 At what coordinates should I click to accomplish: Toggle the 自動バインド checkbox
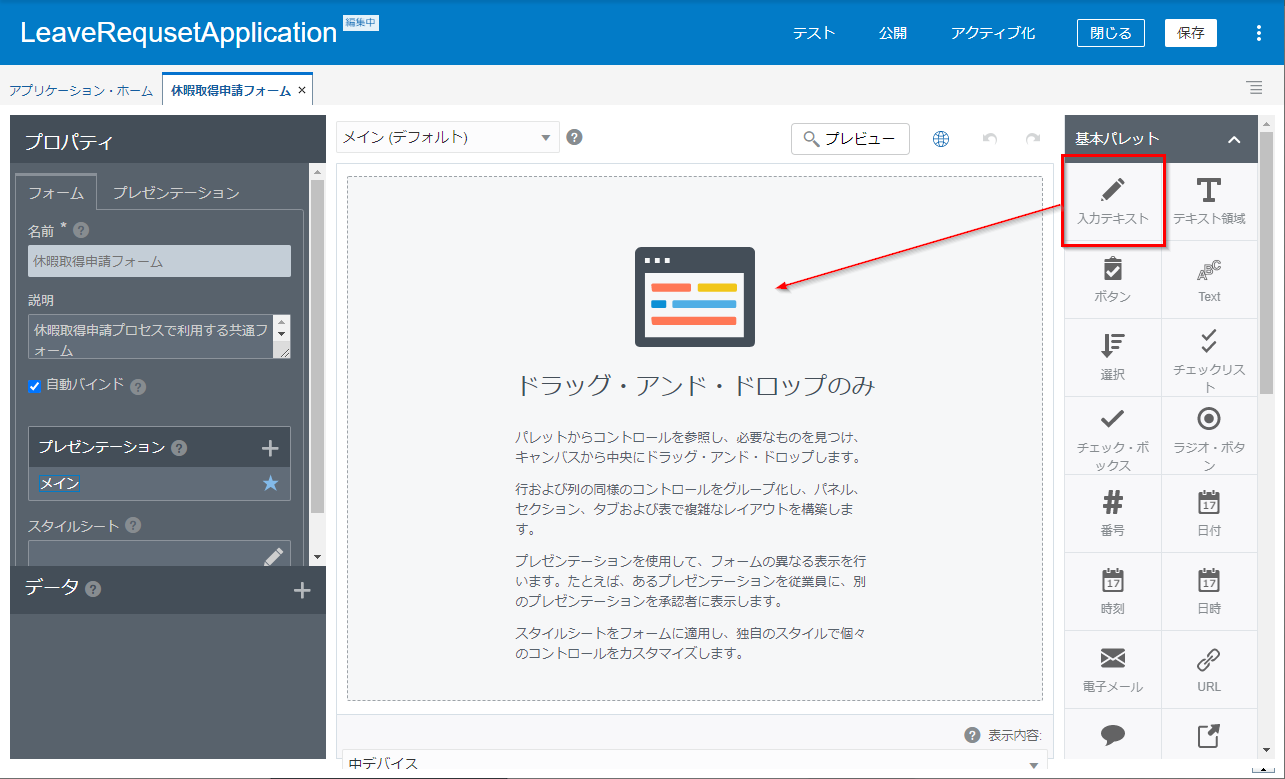click(x=35, y=385)
